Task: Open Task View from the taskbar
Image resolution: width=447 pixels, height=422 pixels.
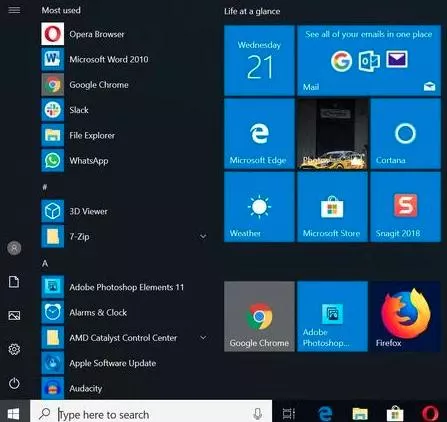Action: point(289,414)
